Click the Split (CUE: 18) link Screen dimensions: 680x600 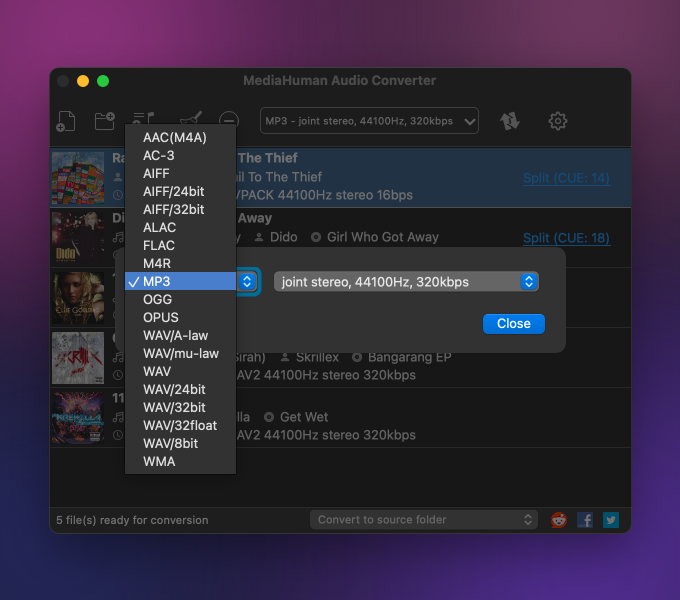click(566, 238)
